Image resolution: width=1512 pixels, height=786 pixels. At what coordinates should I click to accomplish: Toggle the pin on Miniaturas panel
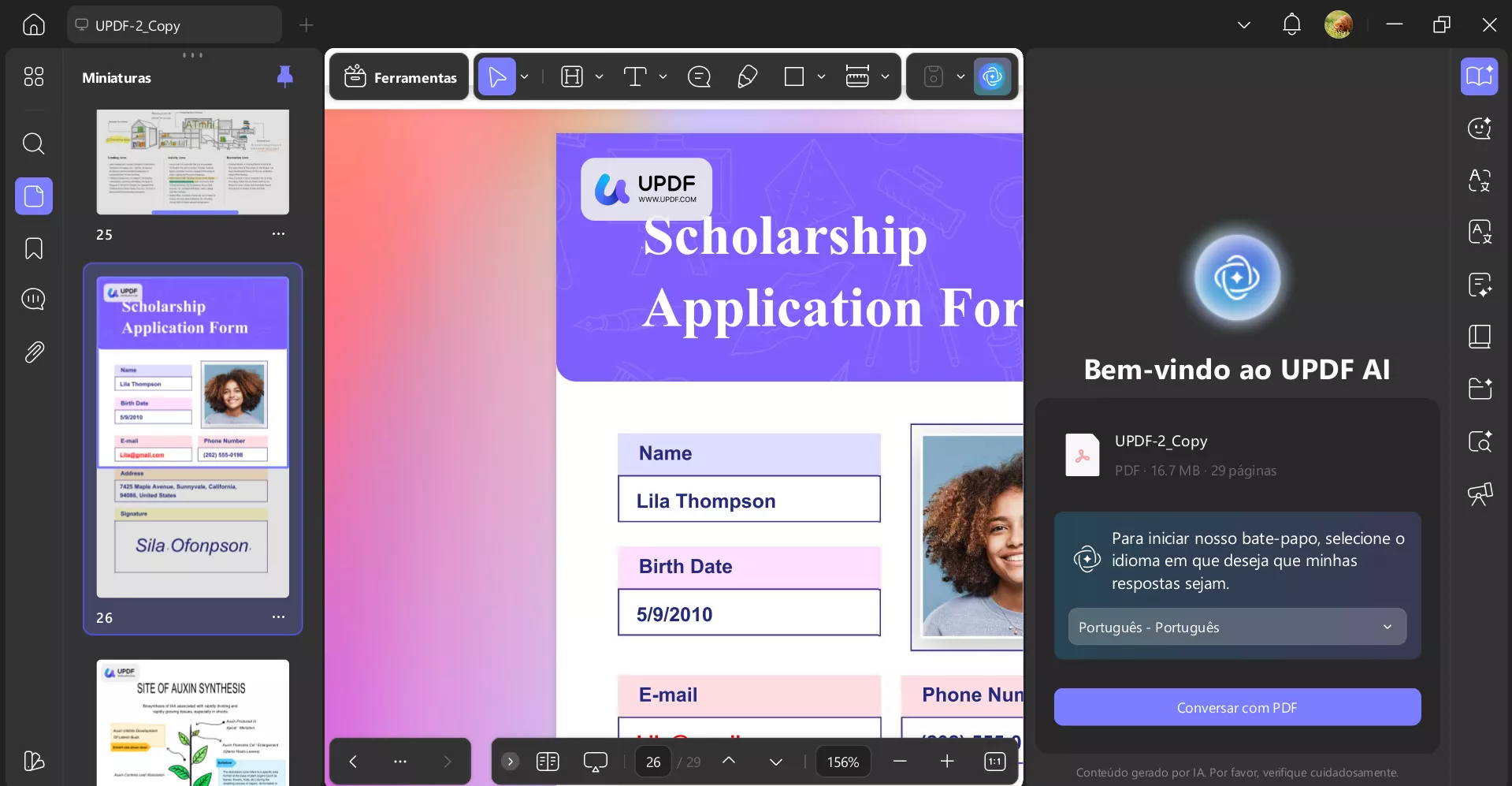pyautogui.click(x=284, y=76)
